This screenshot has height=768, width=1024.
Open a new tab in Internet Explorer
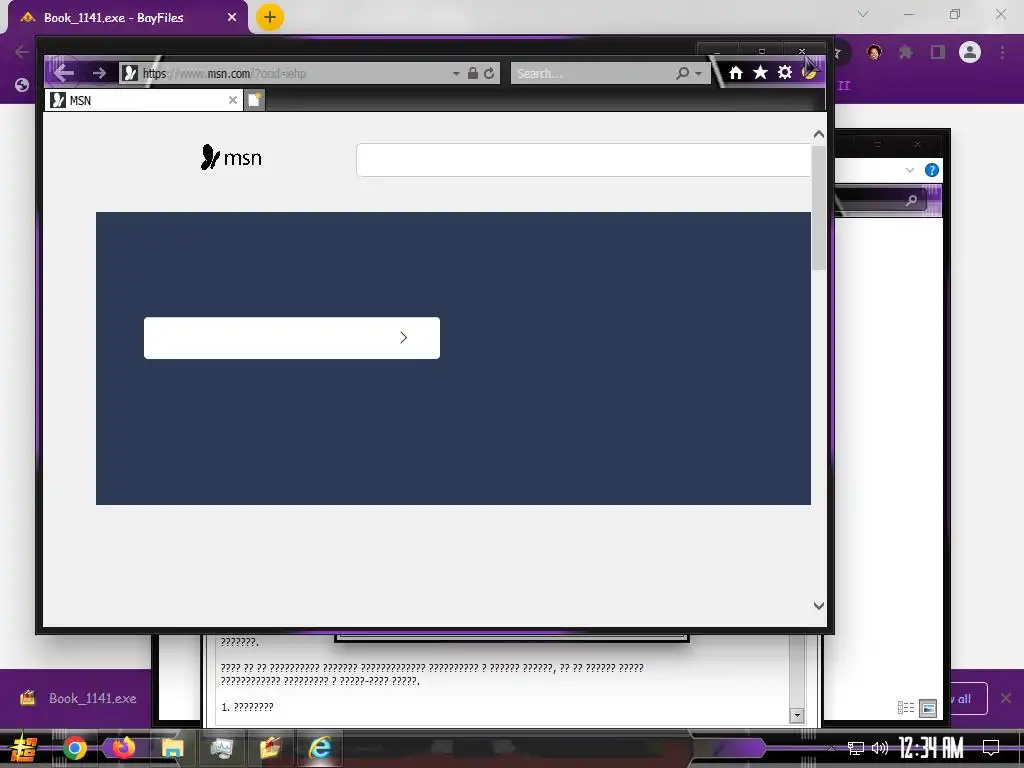tap(254, 100)
